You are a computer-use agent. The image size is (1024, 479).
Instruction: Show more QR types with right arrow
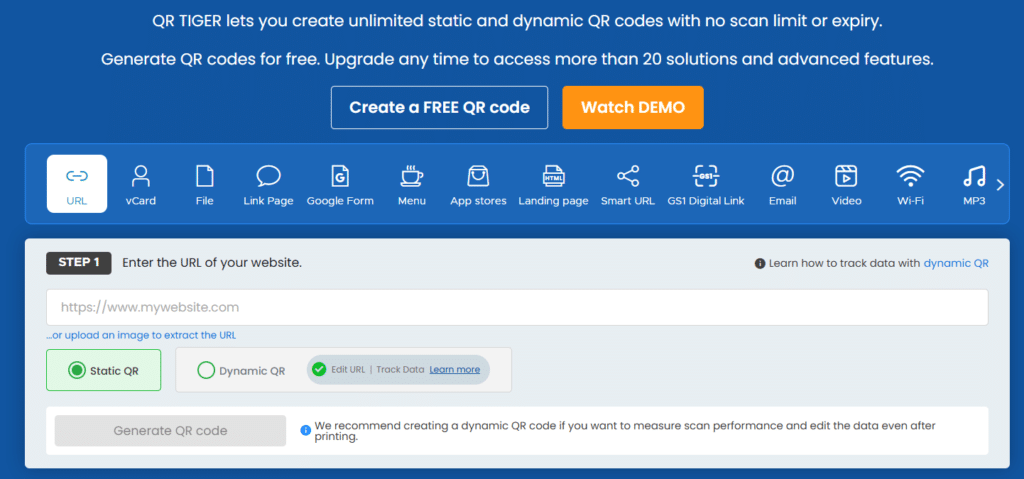coord(1000,185)
